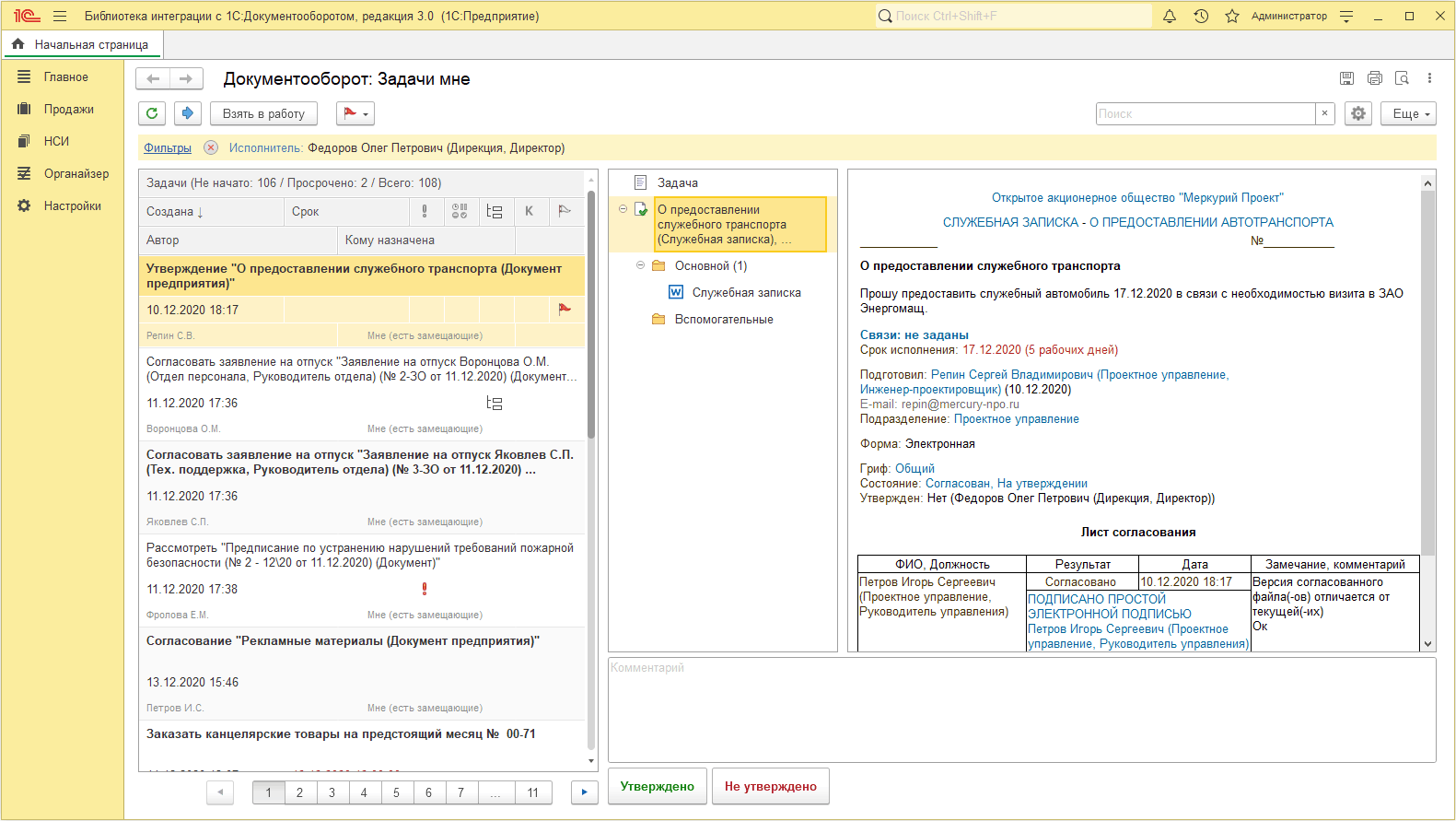This screenshot has height=821, width=1456.
Task: Click the subtasks tree column header icon
Action: coord(495,211)
